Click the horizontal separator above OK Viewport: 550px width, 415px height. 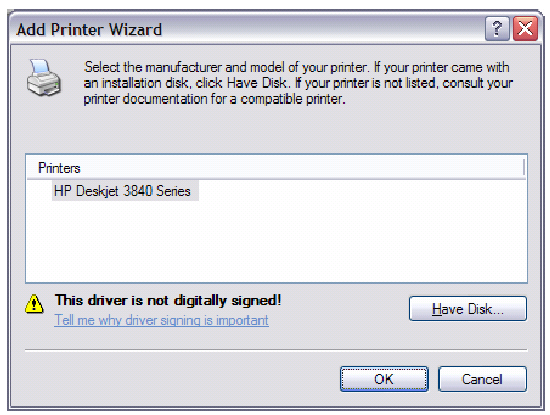(276, 350)
